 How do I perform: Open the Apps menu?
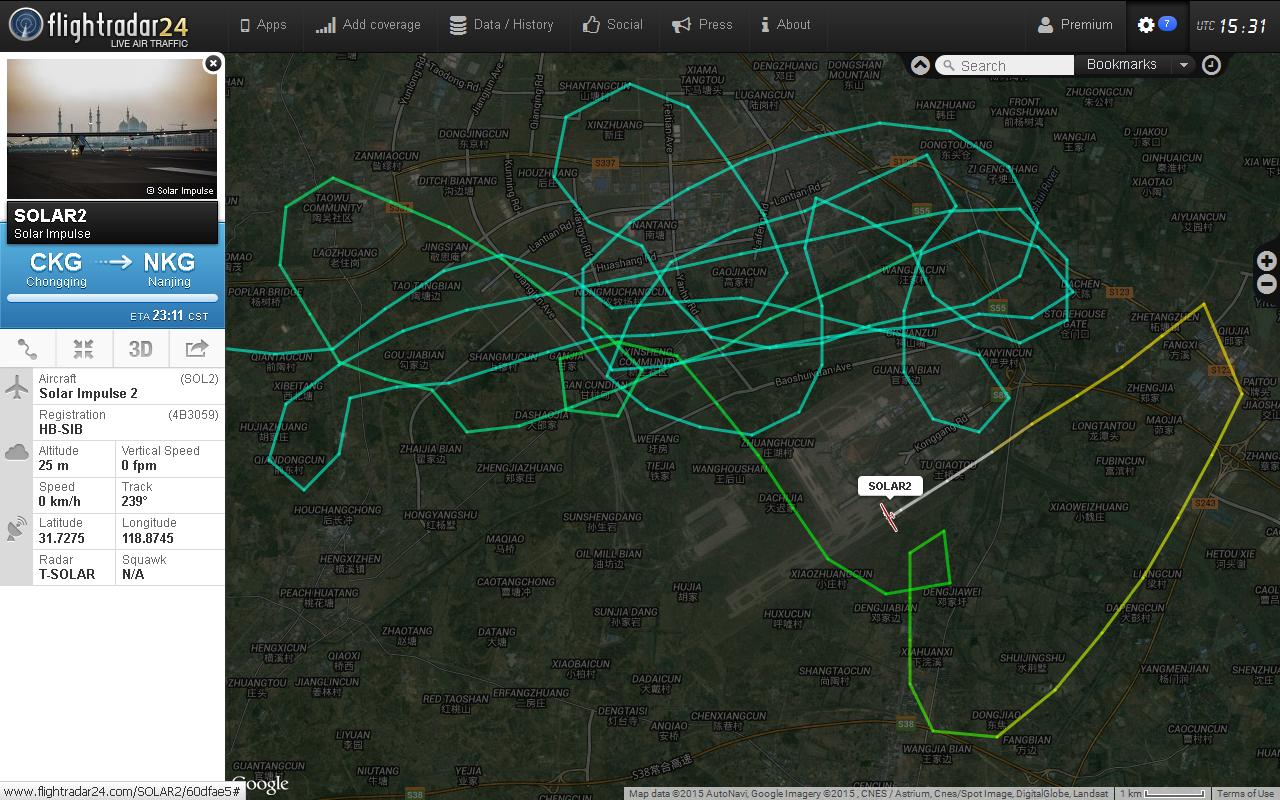tap(263, 25)
